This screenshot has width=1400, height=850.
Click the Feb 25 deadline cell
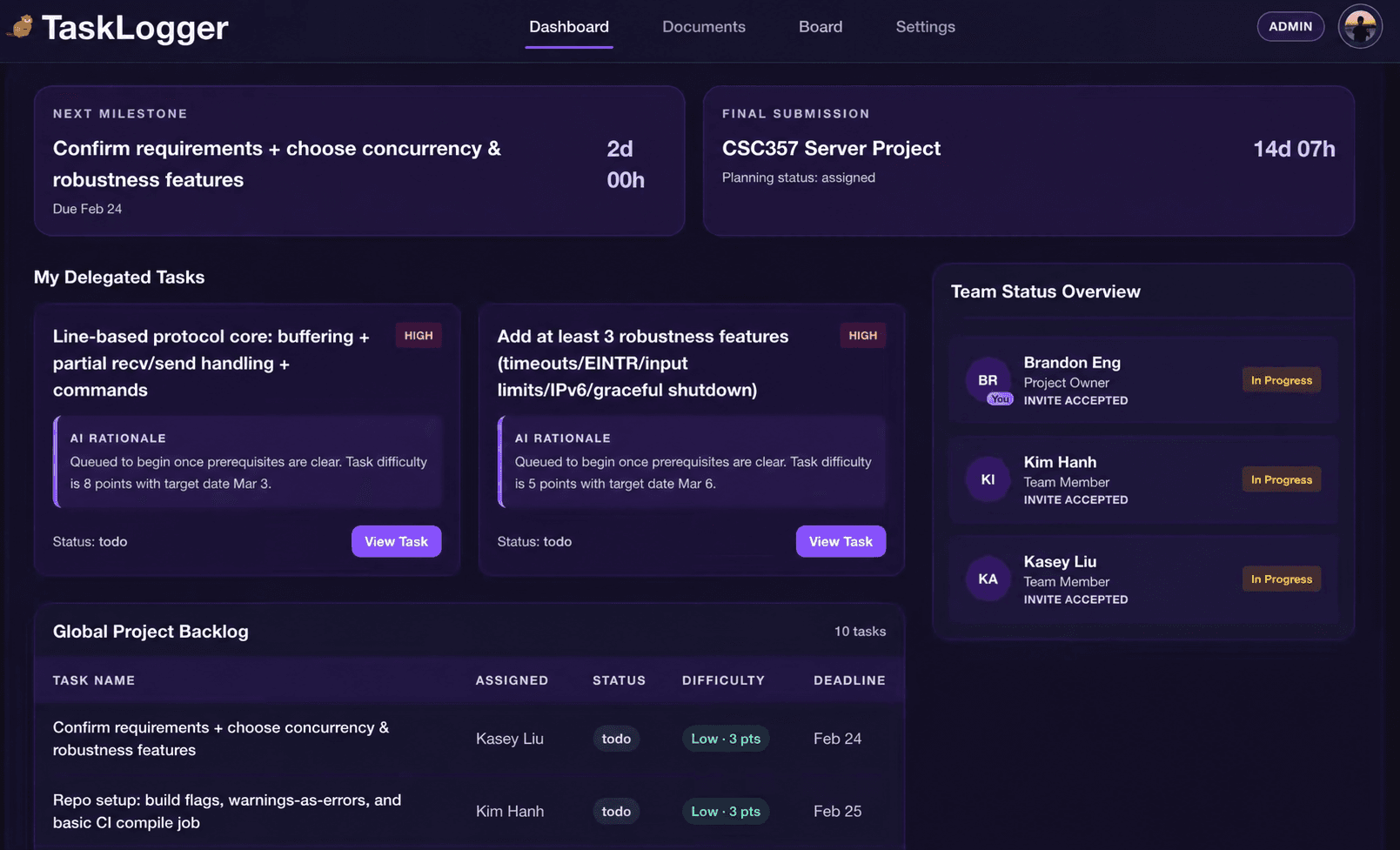pyautogui.click(x=837, y=811)
